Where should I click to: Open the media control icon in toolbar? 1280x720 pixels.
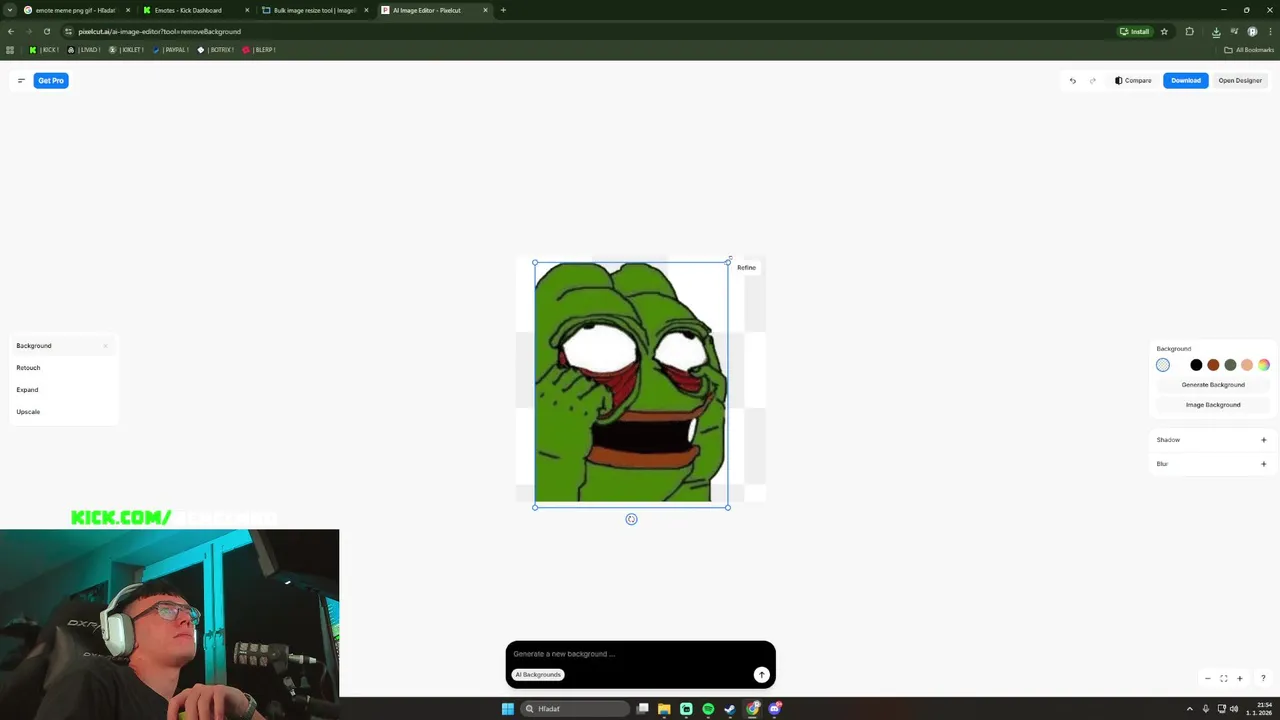(x=1235, y=31)
